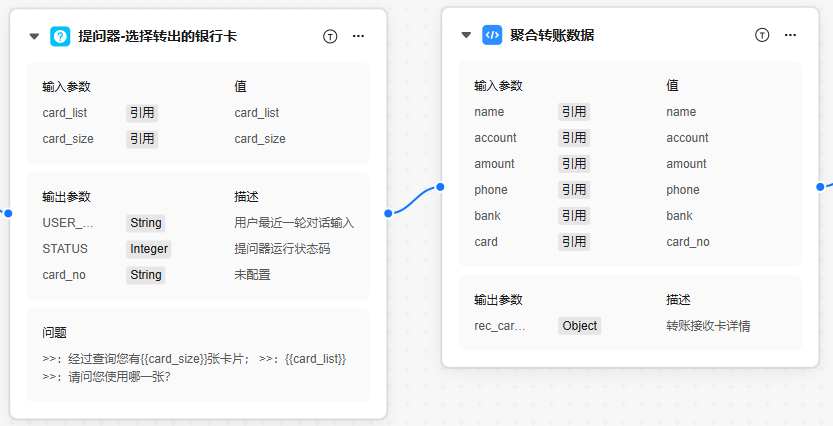Click the Integer type tag for STATUS
833x426 pixels.
[x=149, y=249]
